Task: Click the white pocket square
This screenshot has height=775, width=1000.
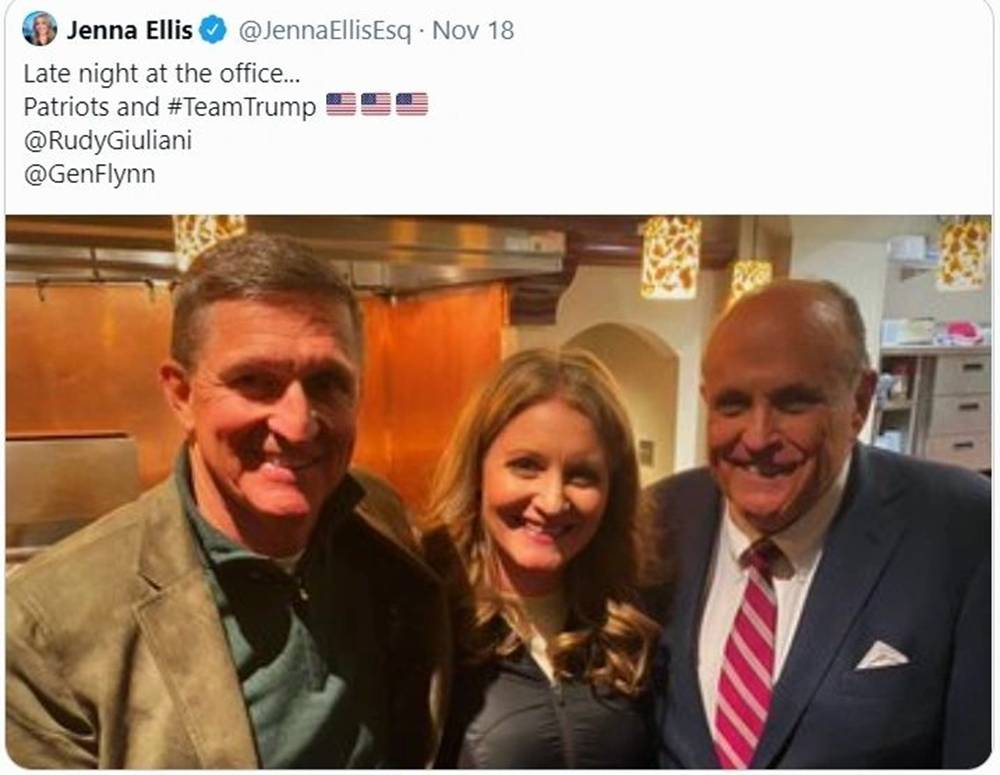Action: pos(882,655)
